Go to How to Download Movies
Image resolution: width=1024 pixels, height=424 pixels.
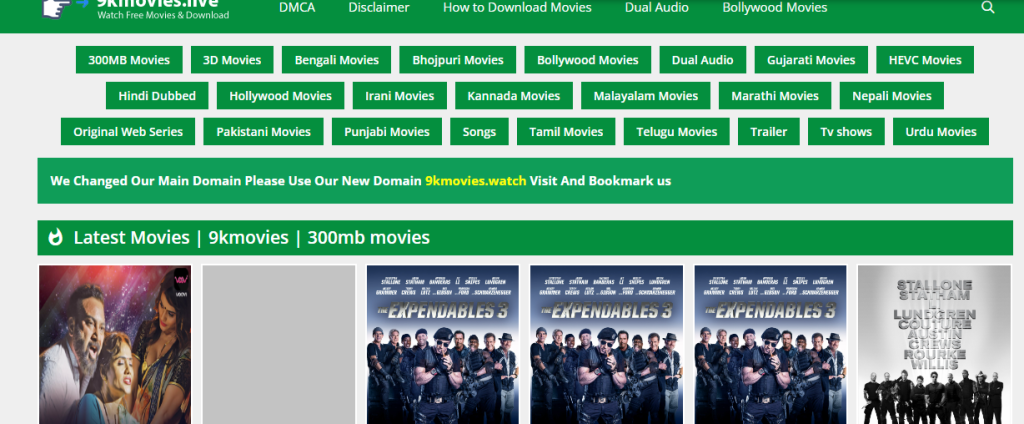517,7
